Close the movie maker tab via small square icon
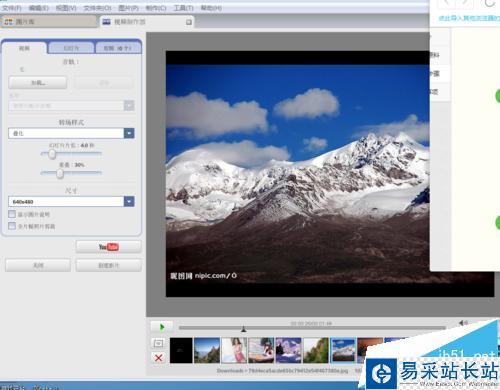The width and height of the screenshot is (500, 390). 189,22
